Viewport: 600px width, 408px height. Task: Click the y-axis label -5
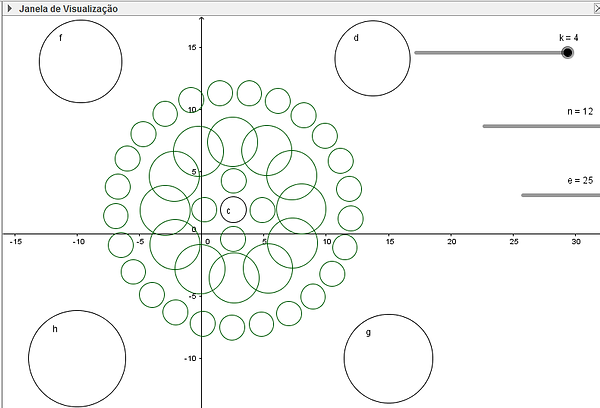(x=192, y=296)
